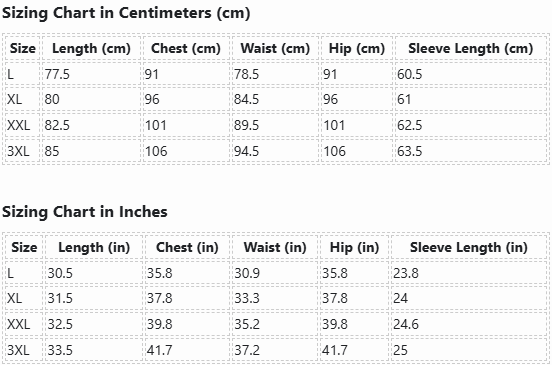The image size is (552, 365).
Task: Select the Length (in) column header
Action: [x=94, y=247]
